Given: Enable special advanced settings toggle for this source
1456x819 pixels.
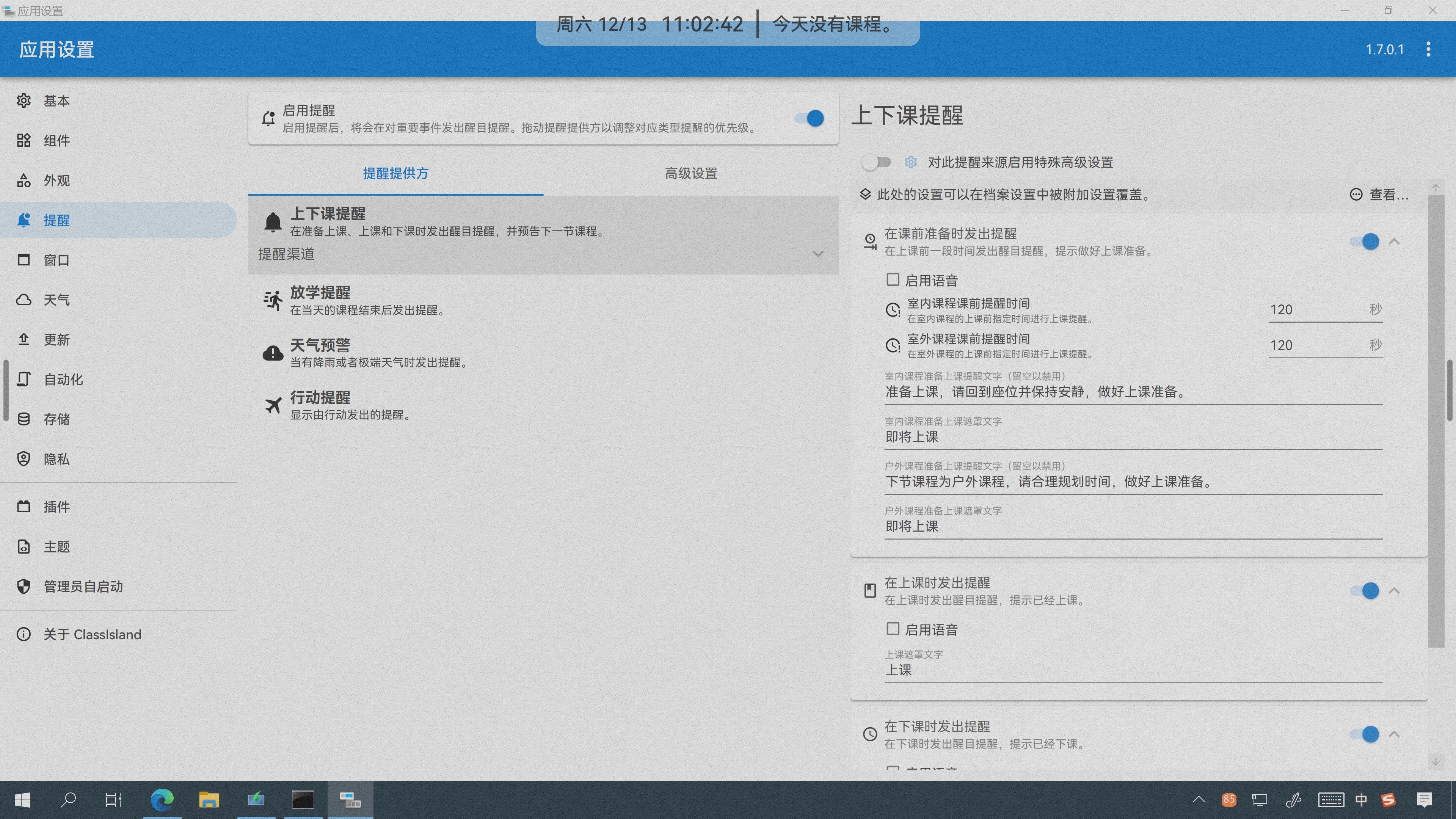Looking at the screenshot, I should 875,162.
